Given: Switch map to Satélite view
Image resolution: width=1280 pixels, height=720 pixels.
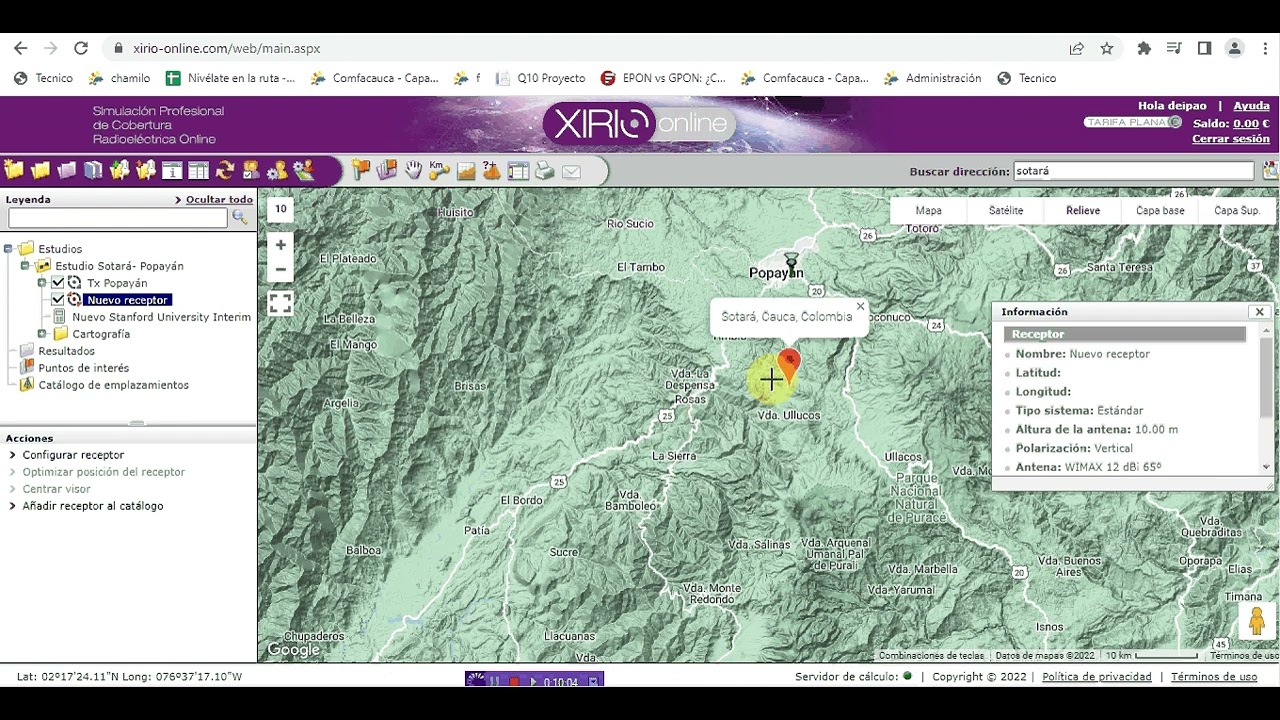Looking at the screenshot, I should pyautogui.click(x=1006, y=210).
